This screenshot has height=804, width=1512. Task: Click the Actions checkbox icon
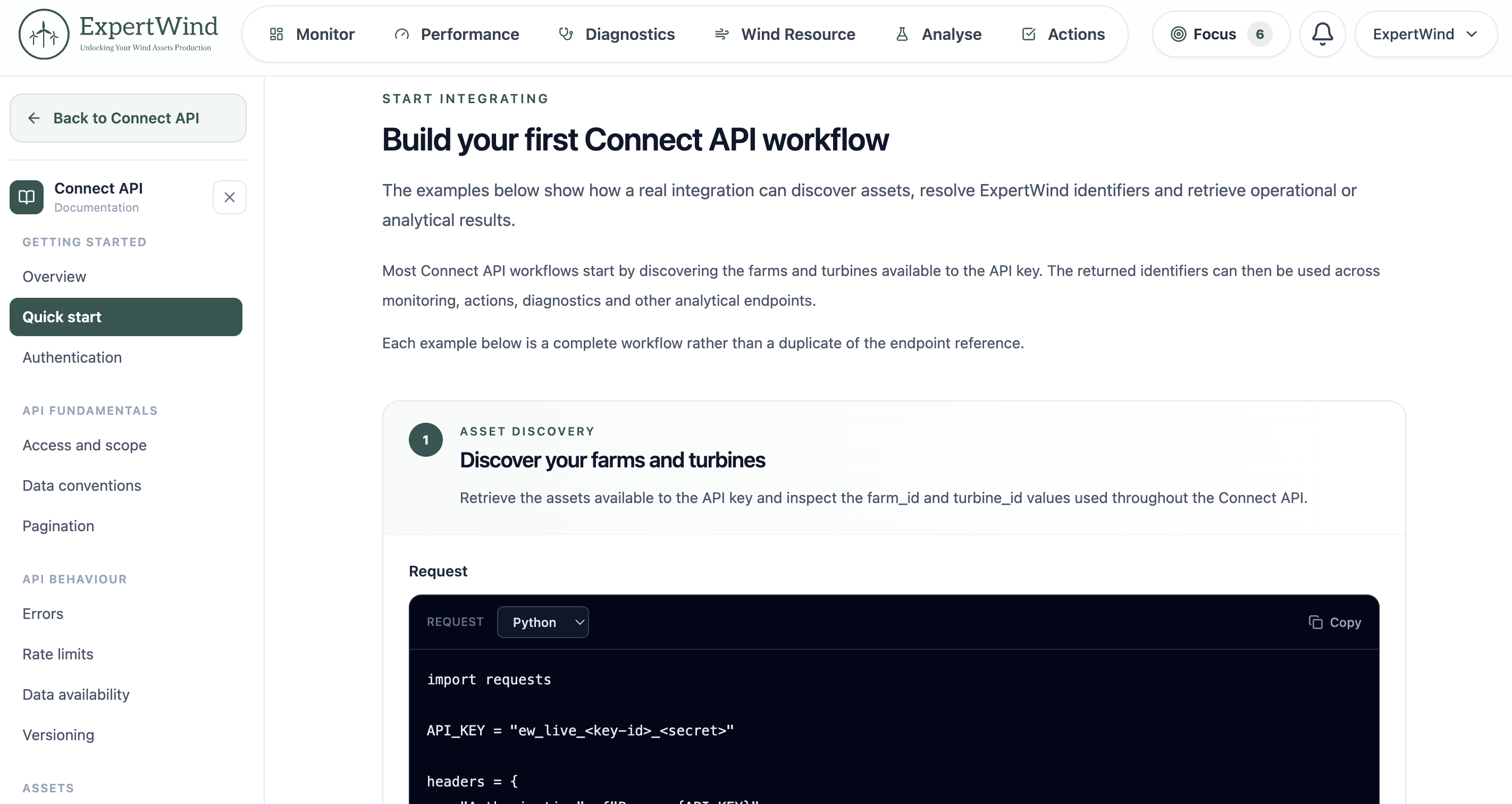(1028, 34)
